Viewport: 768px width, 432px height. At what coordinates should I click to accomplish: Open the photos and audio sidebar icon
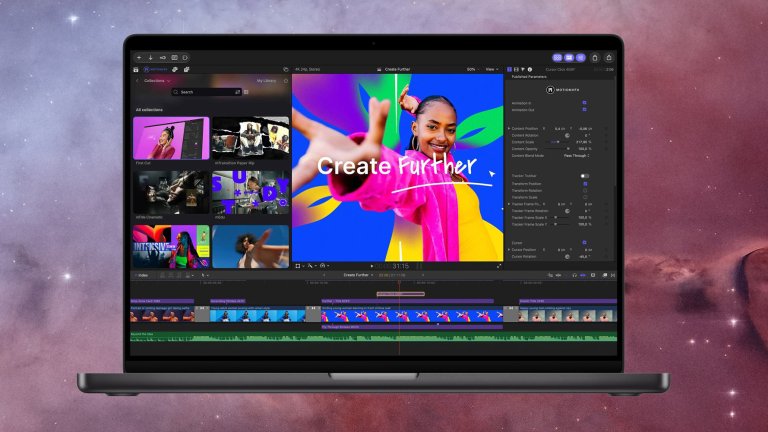(175, 70)
